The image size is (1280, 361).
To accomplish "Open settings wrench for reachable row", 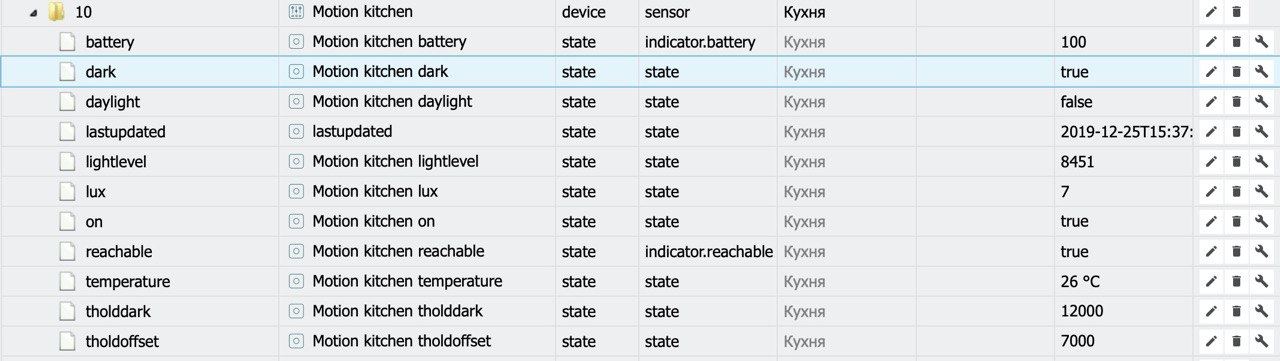I will click(x=1261, y=251).
